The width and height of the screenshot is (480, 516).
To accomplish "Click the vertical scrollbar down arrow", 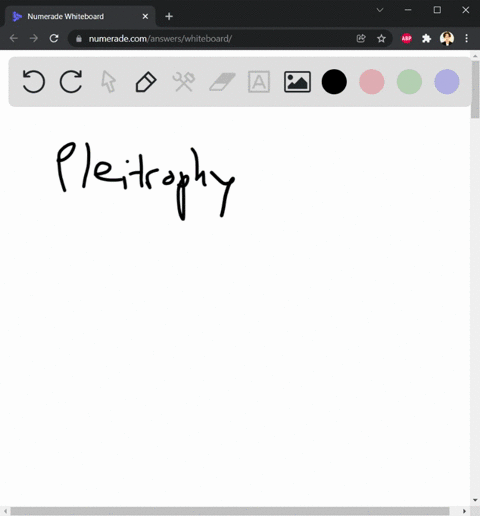I will (475, 500).
